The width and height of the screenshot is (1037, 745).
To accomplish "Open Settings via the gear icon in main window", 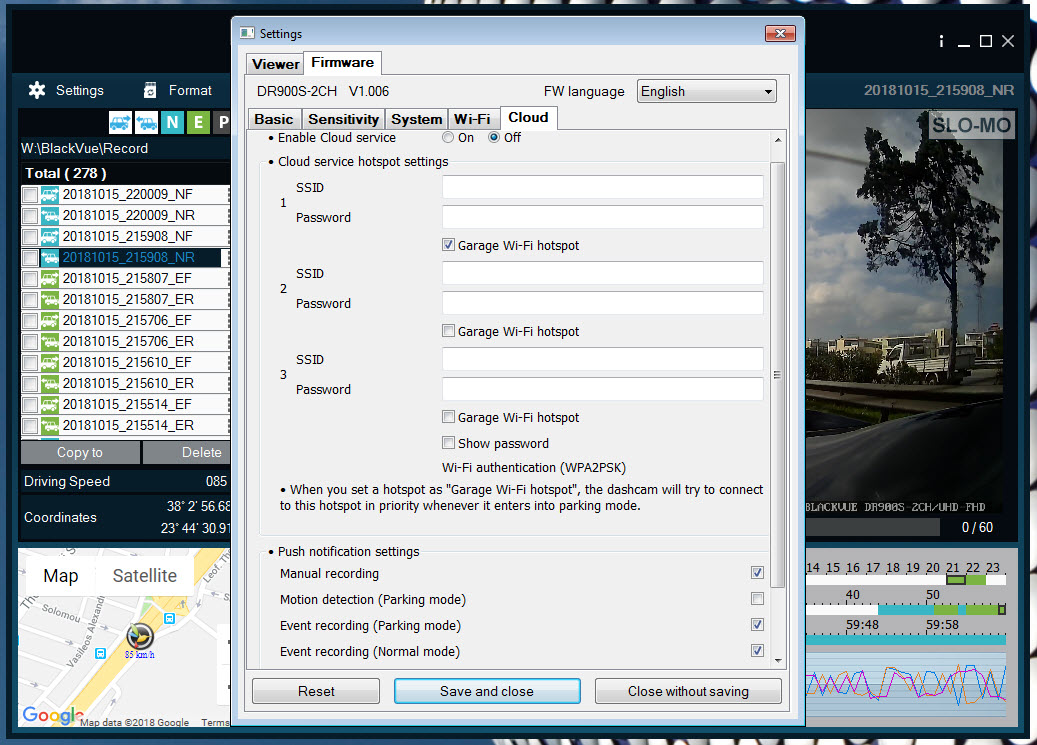I will [37, 90].
